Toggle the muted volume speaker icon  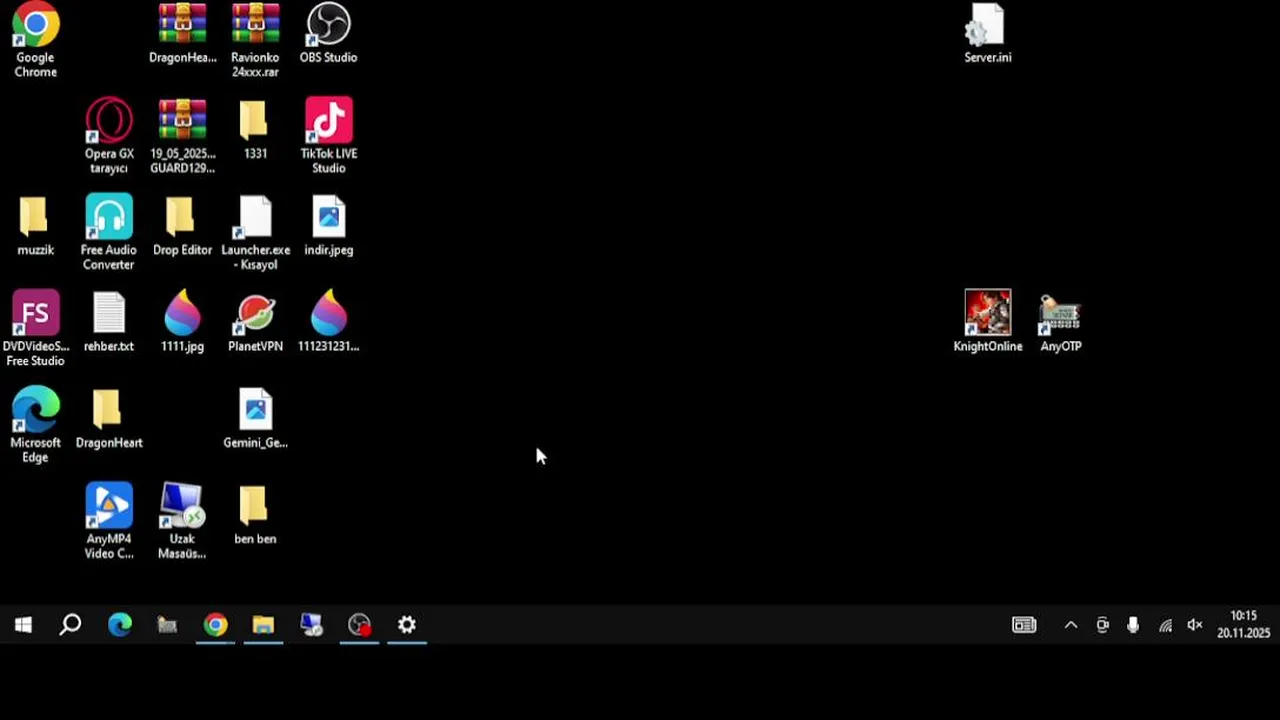tap(1195, 625)
